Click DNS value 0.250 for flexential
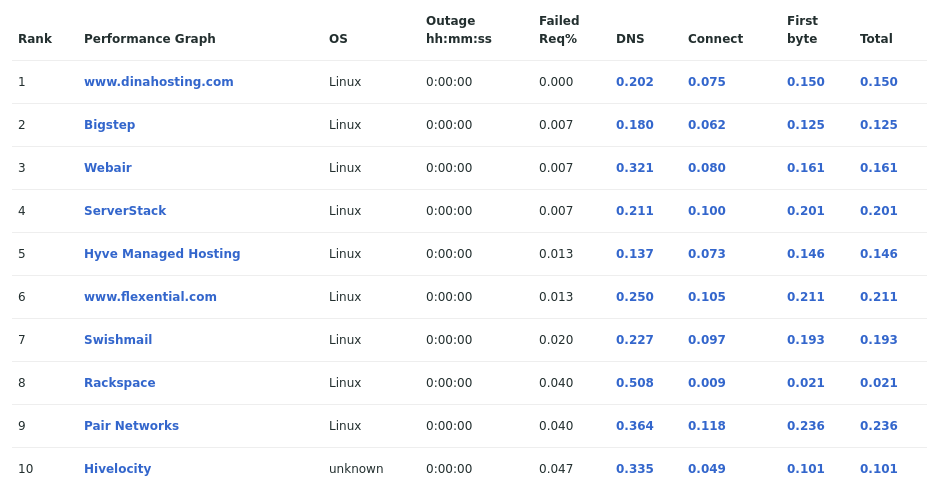939x490 pixels. [x=635, y=297]
